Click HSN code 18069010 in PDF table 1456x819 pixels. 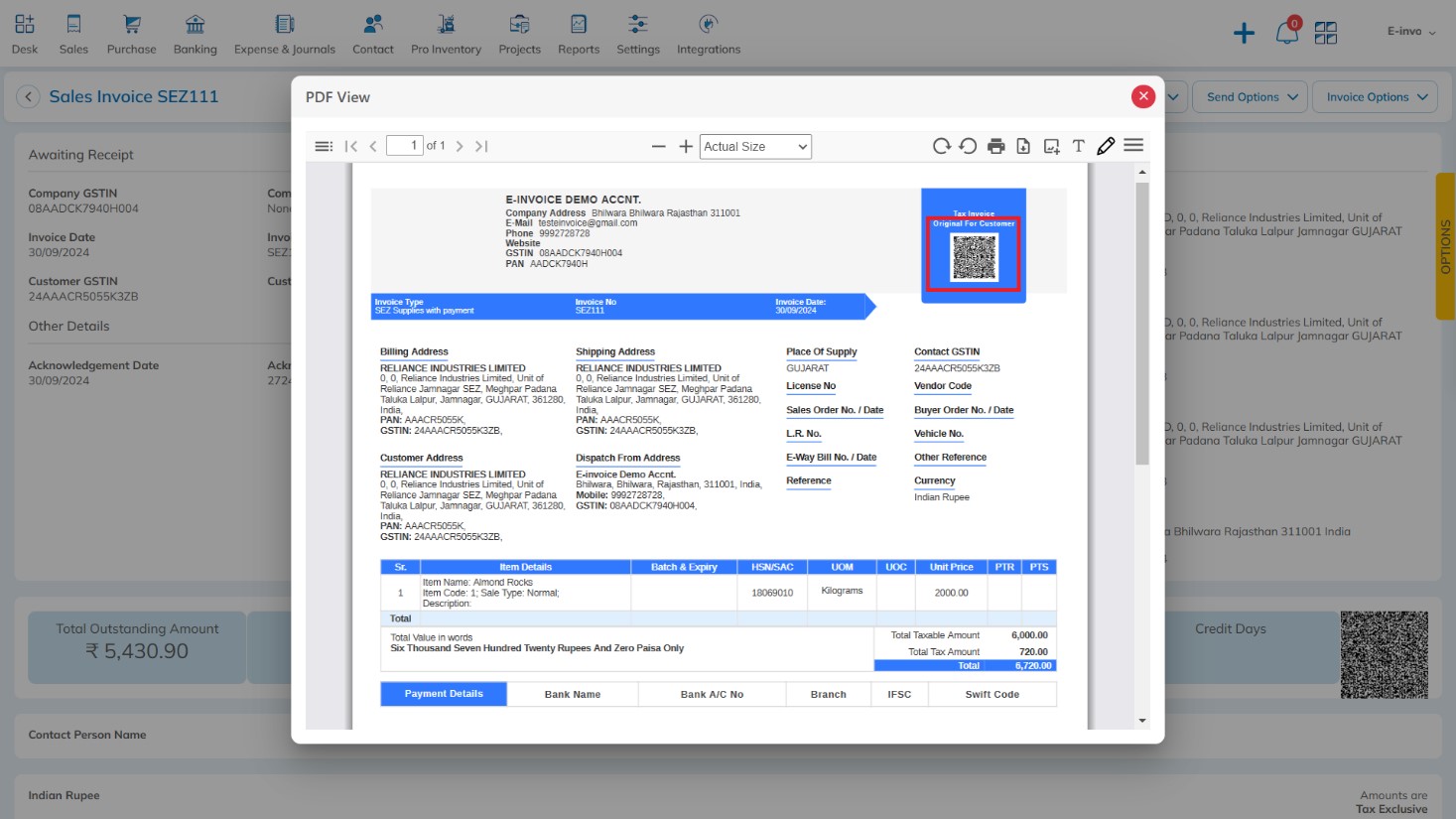[x=772, y=593]
